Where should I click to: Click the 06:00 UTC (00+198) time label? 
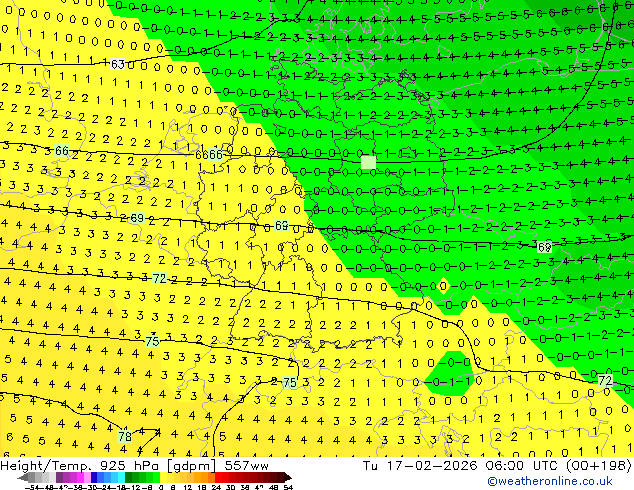(558, 466)
